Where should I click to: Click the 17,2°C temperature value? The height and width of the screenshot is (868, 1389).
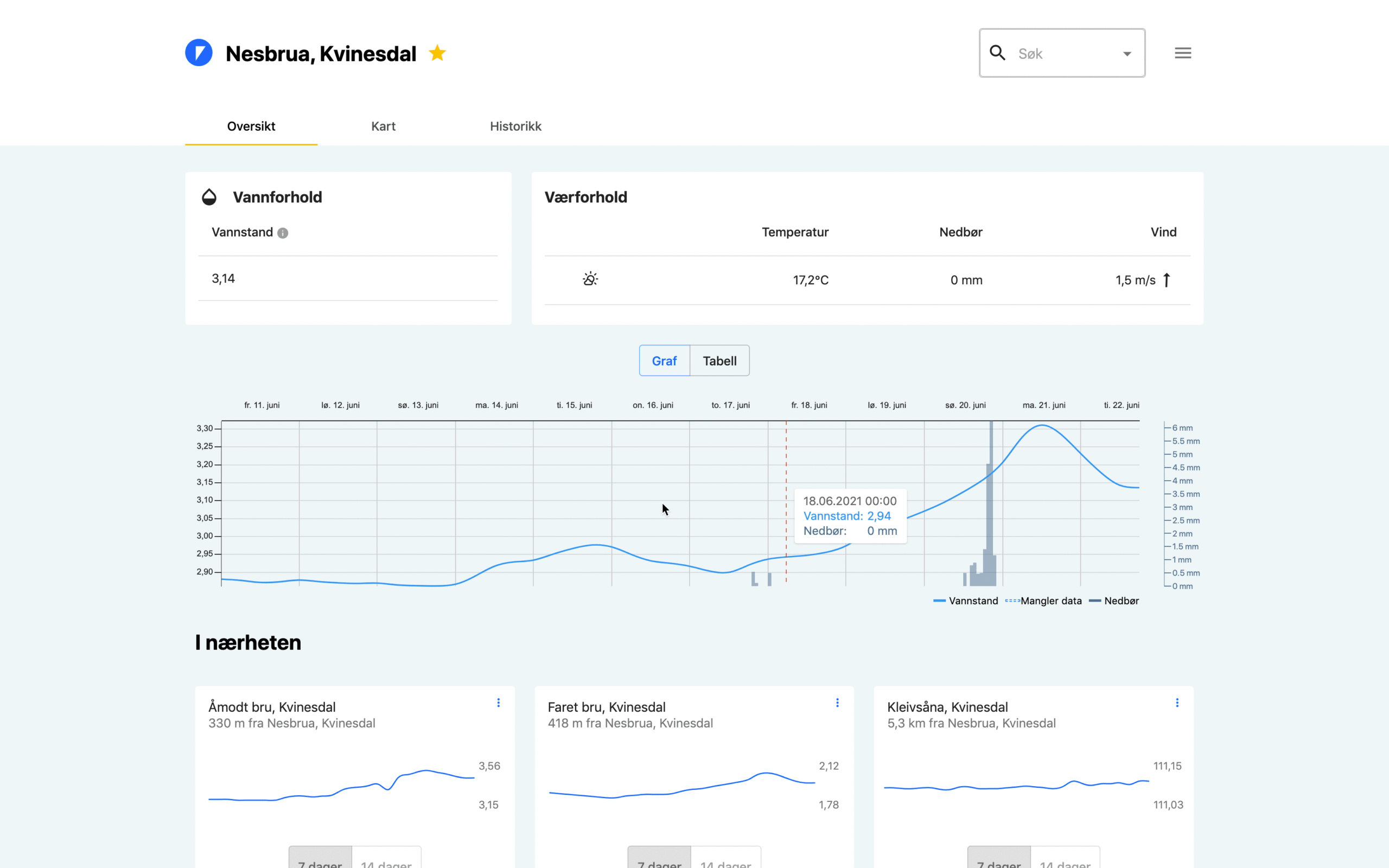pos(811,280)
